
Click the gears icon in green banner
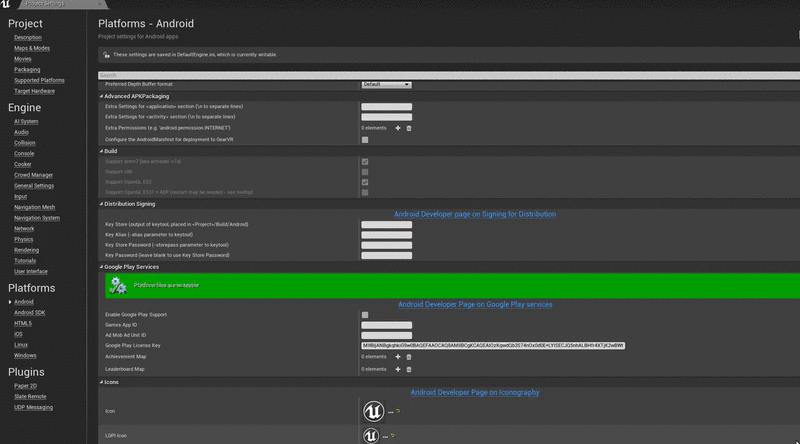point(118,286)
